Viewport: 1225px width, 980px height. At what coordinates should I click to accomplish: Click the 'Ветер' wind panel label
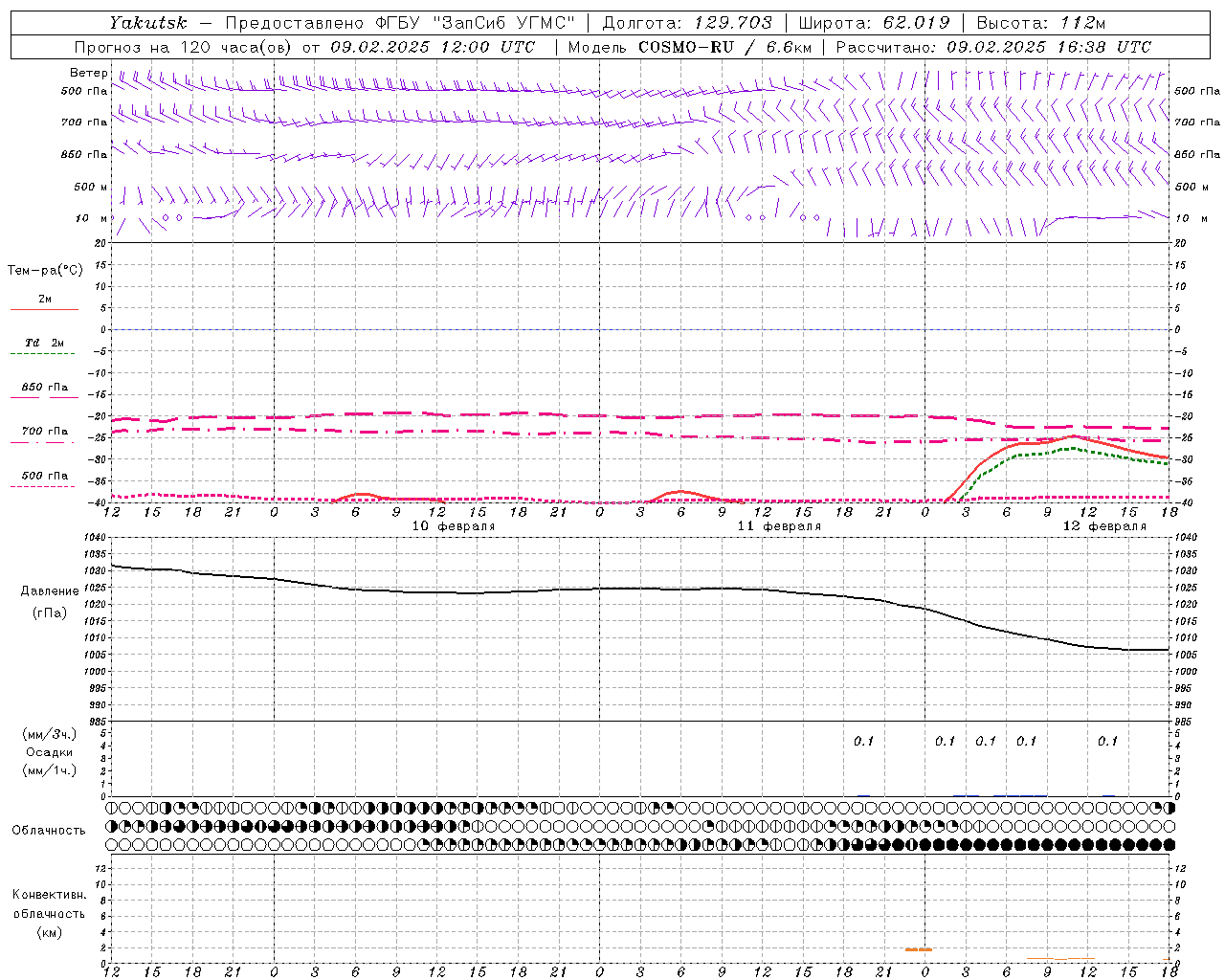click(x=89, y=73)
